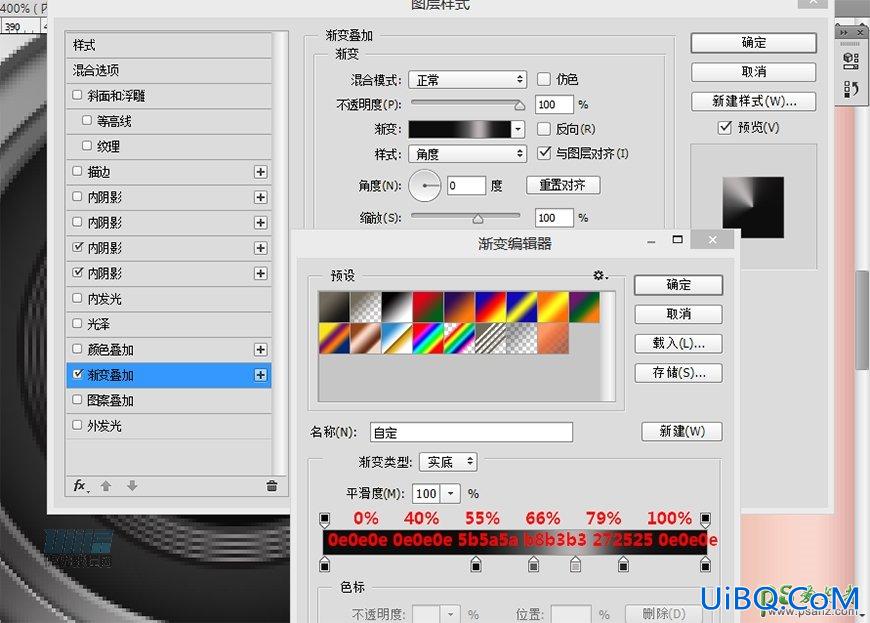
Task: Open the gradient presets gear menu
Action: tap(600, 275)
